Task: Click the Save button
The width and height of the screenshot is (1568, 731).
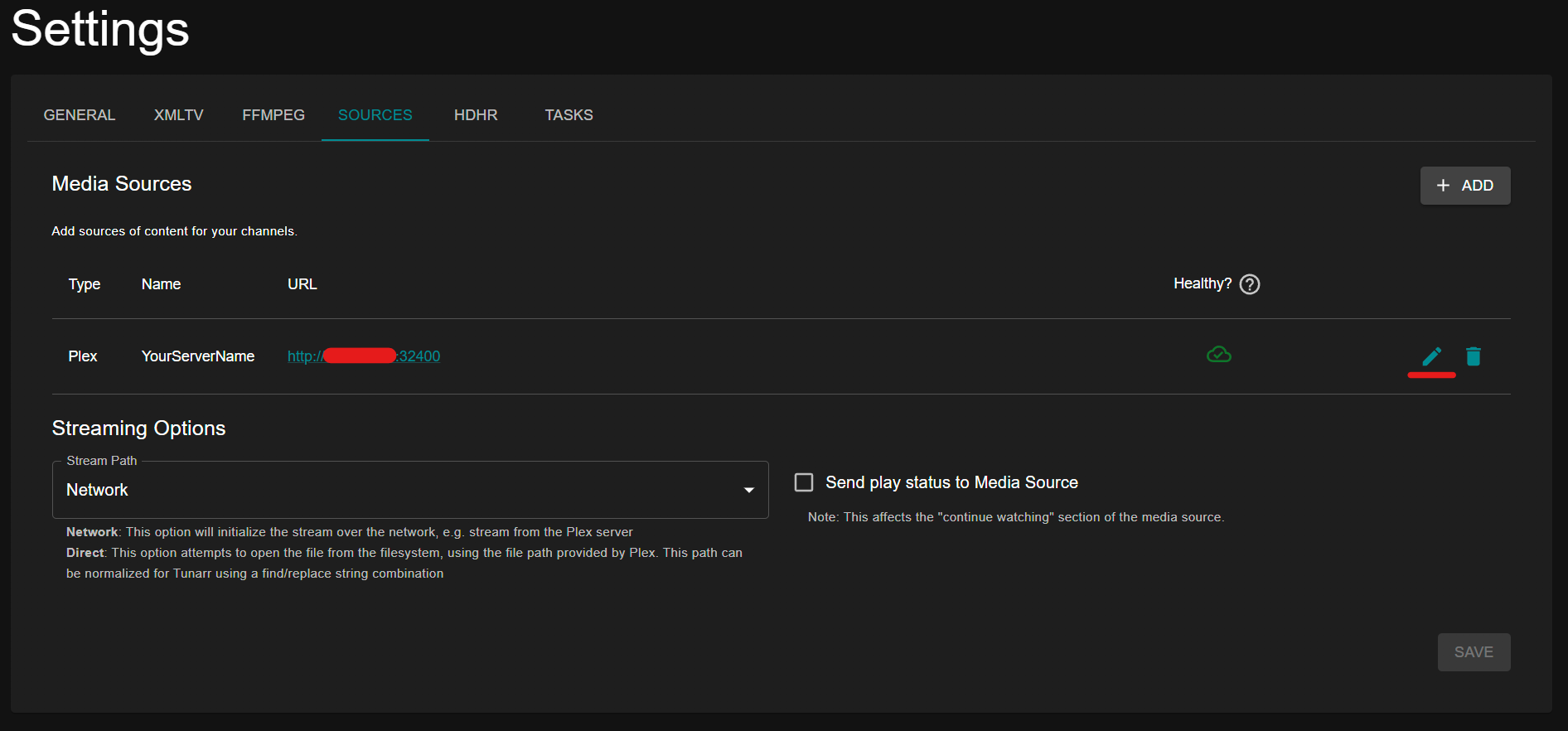Action: click(1474, 652)
